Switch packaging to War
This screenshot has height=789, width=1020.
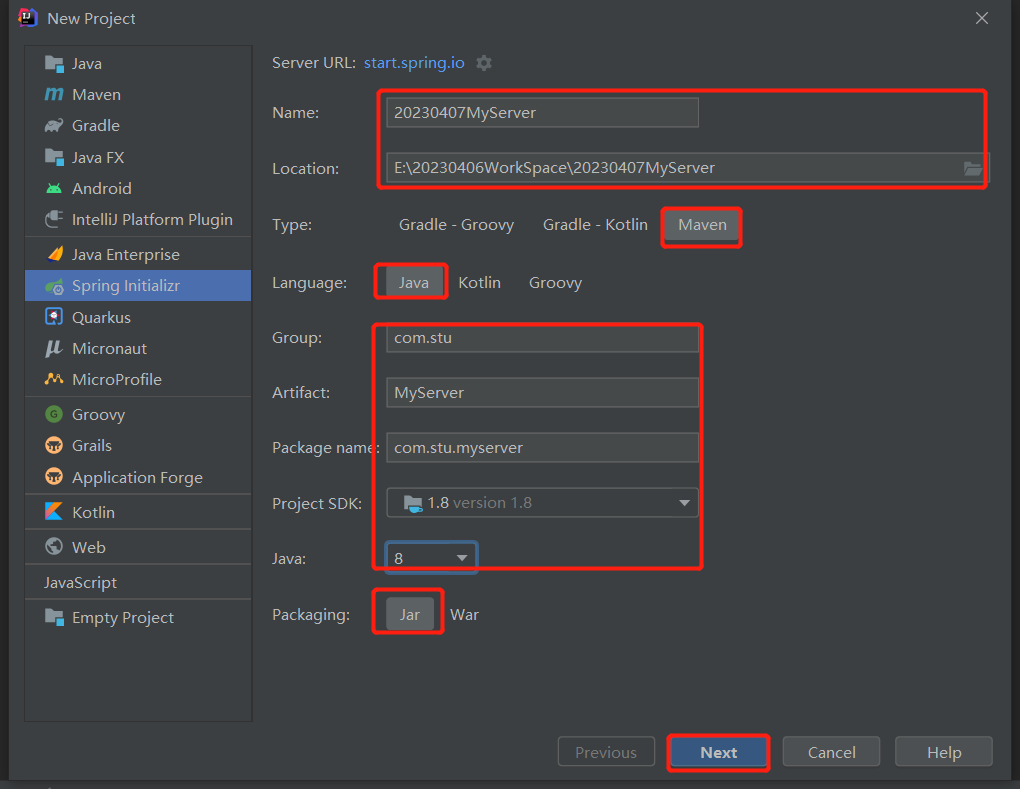click(x=464, y=614)
